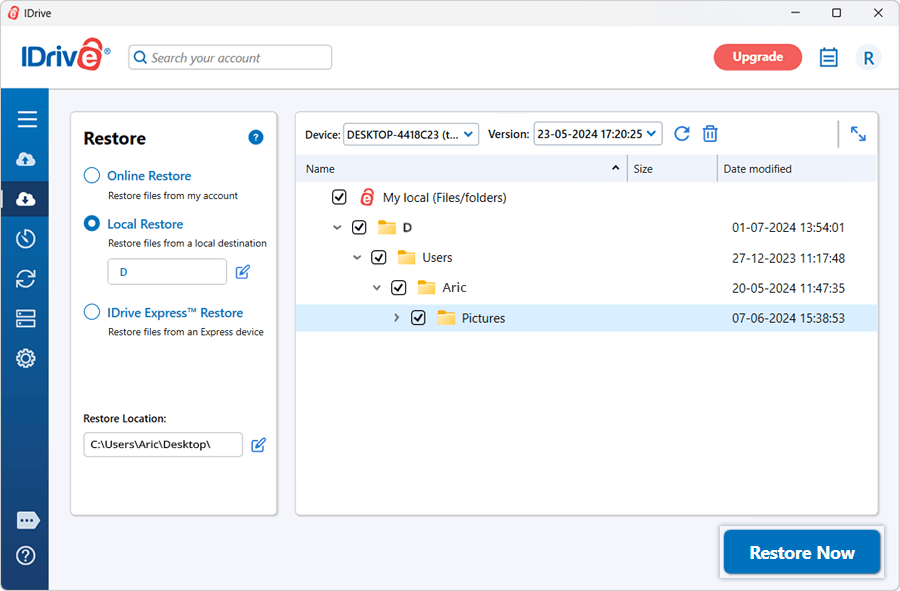Uncheck the D folder checkbox
The height and width of the screenshot is (591, 900).
point(359,227)
